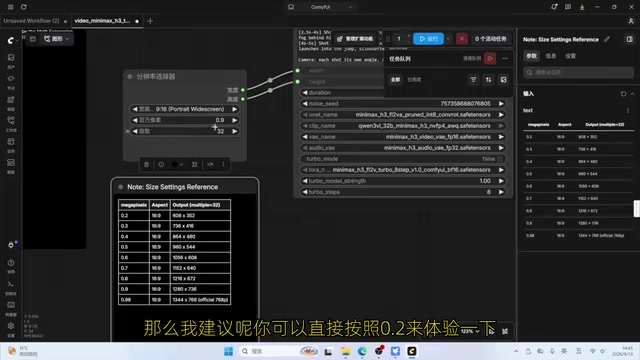The width and height of the screenshot is (640, 360).
Task: Open the ComfyUI title dropdown at the top center
Action: [x=321, y=7]
